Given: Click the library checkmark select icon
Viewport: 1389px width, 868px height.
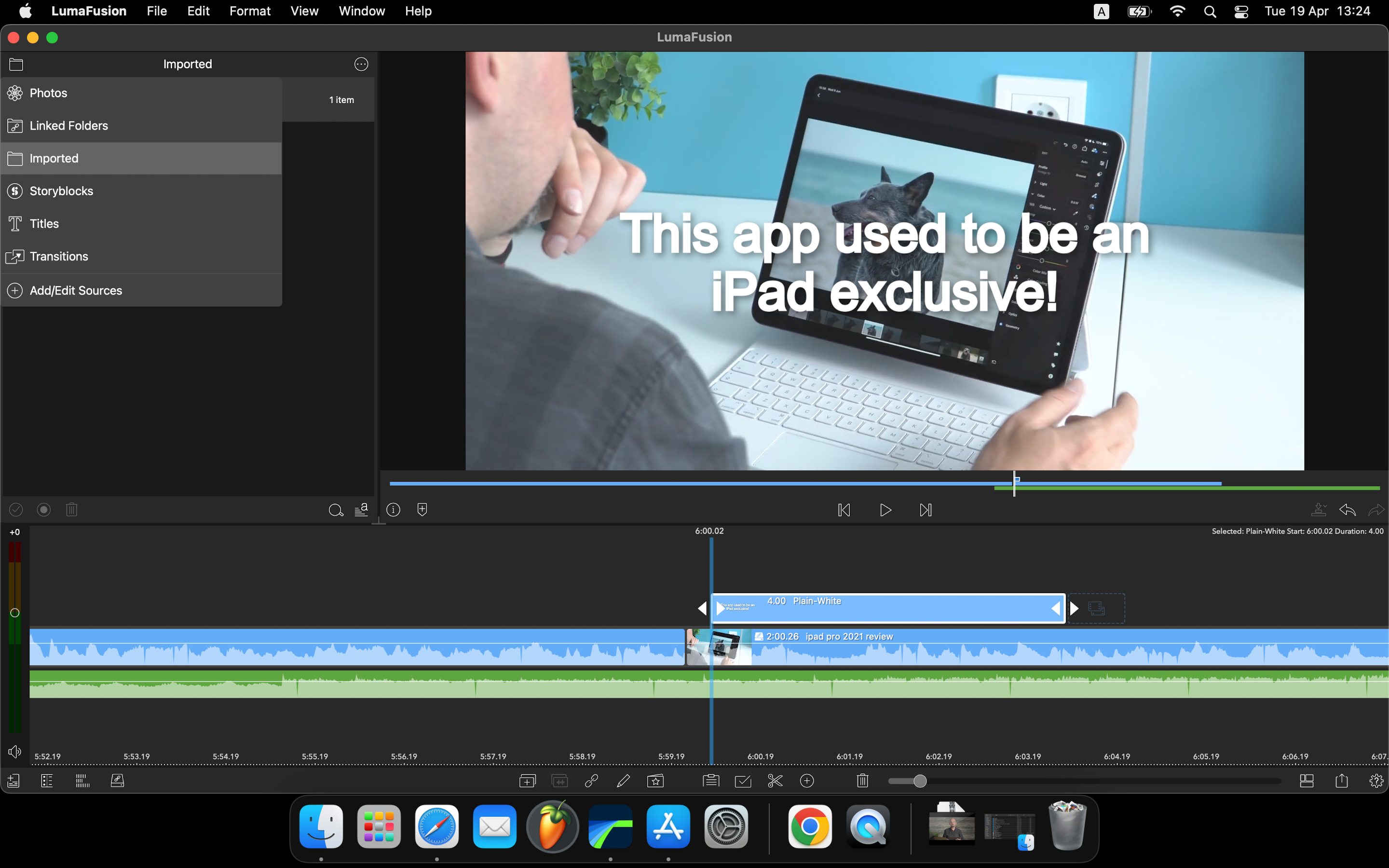Looking at the screenshot, I should (16, 510).
